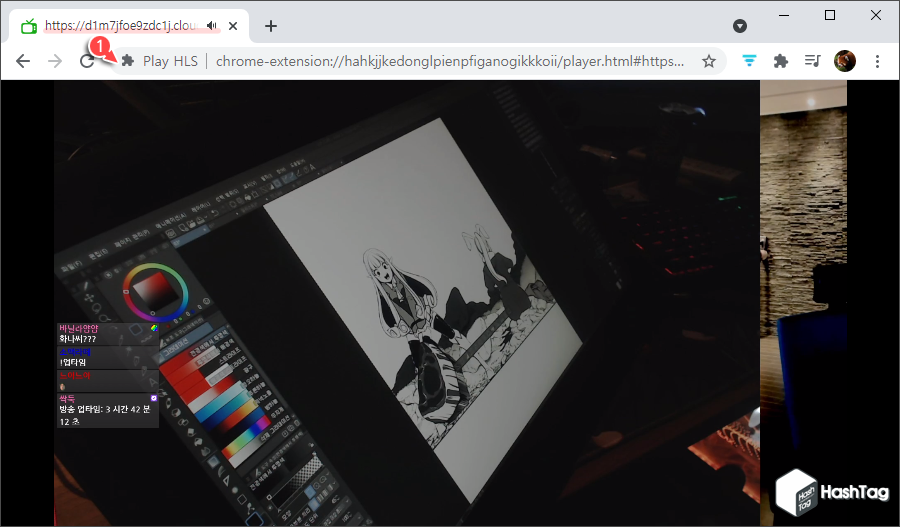Click the Play HLS extension label

pyautogui.click(x=170, y=61)
